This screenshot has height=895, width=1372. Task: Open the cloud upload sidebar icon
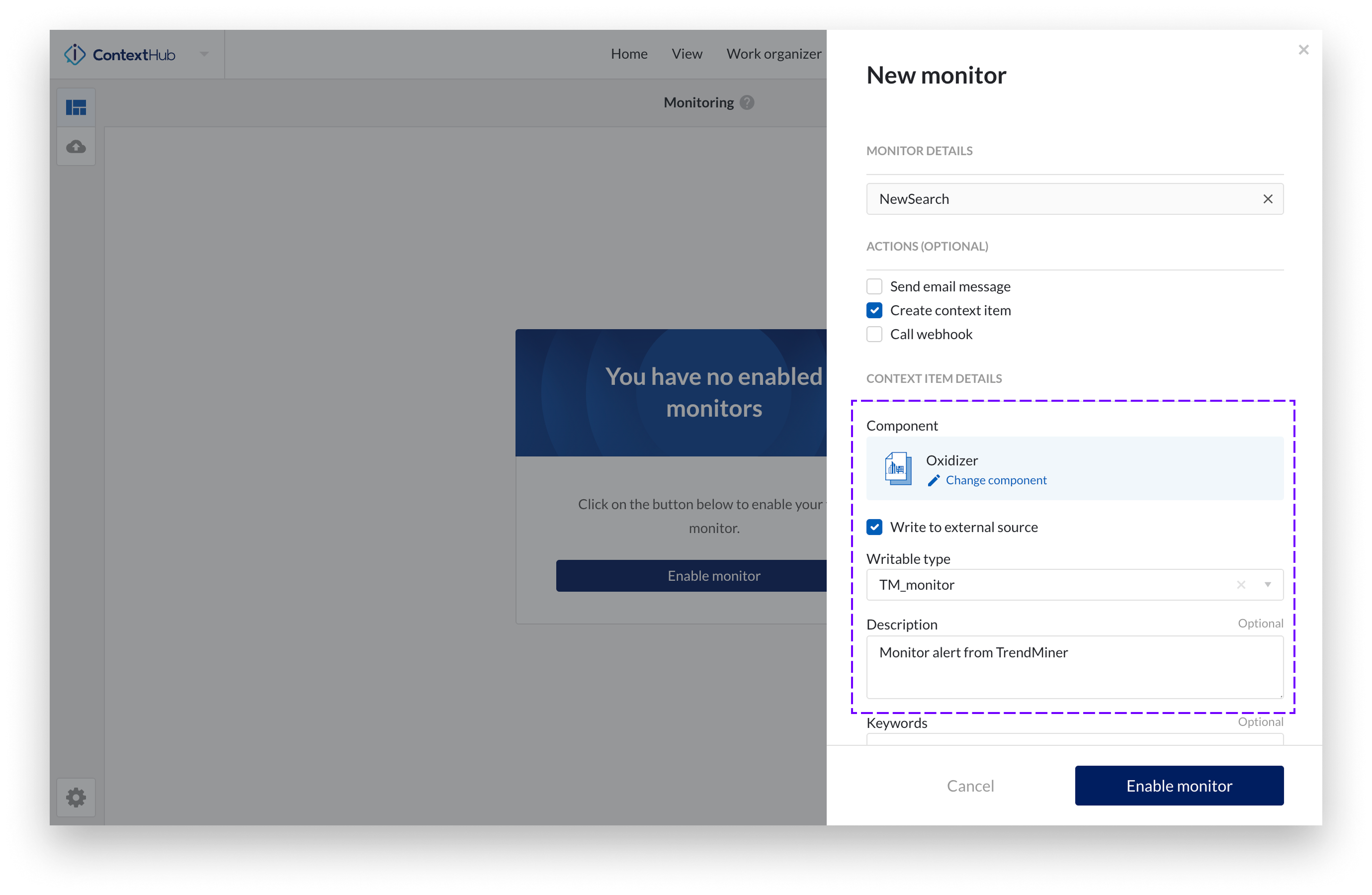coord(76,147)
